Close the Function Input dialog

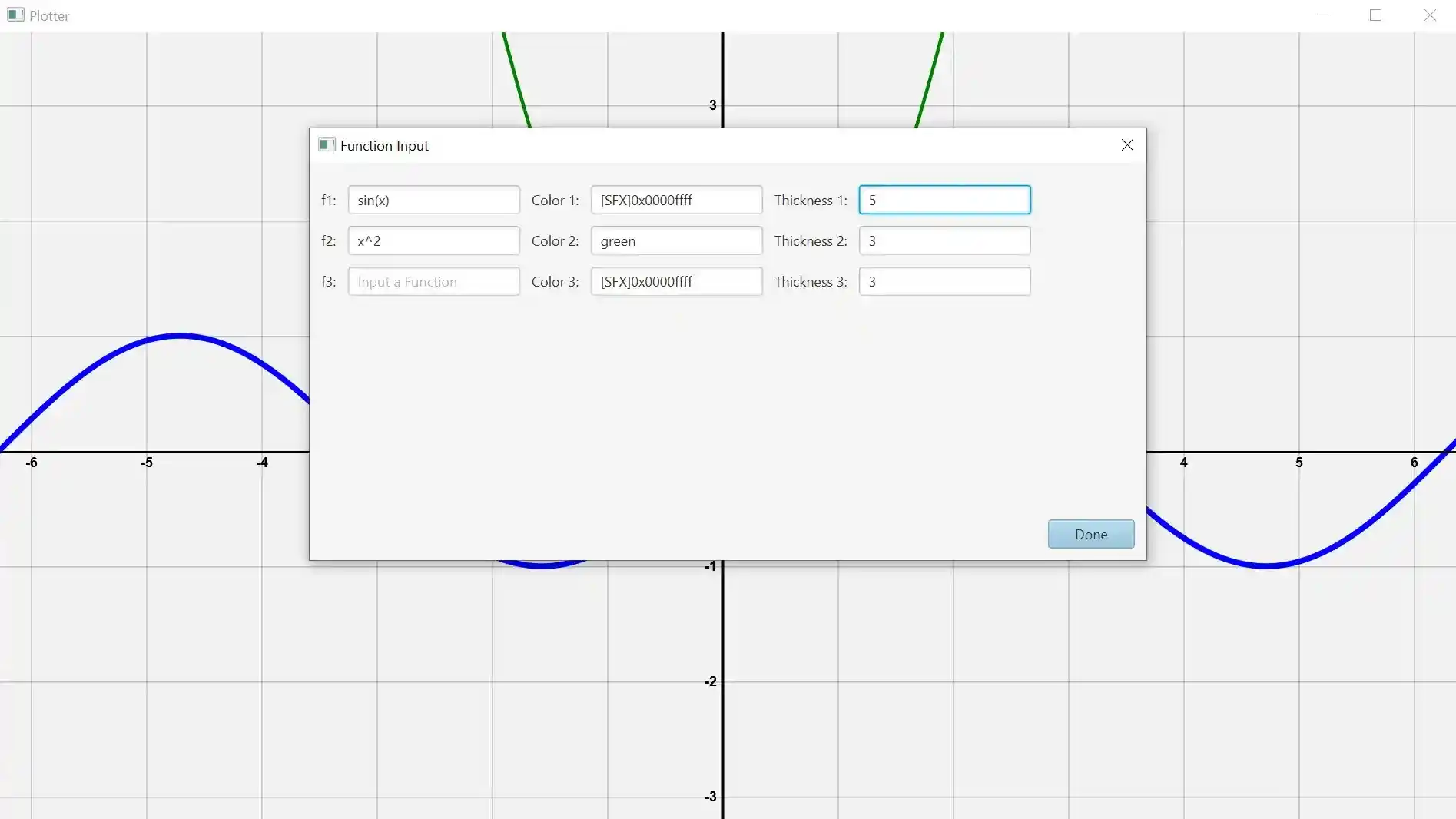coord(1127,145)
